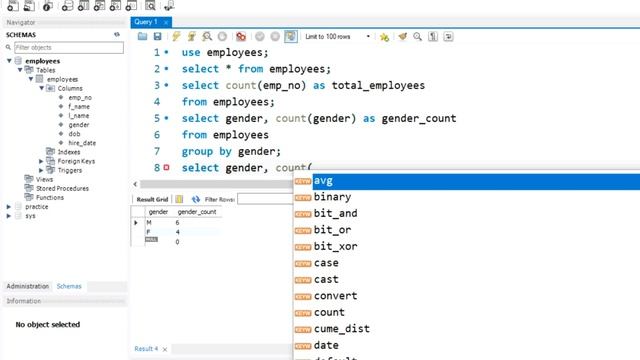Screen dimensions: 640x360
Task: Create a new function via toolbar icon
Action: pos(131,6)
